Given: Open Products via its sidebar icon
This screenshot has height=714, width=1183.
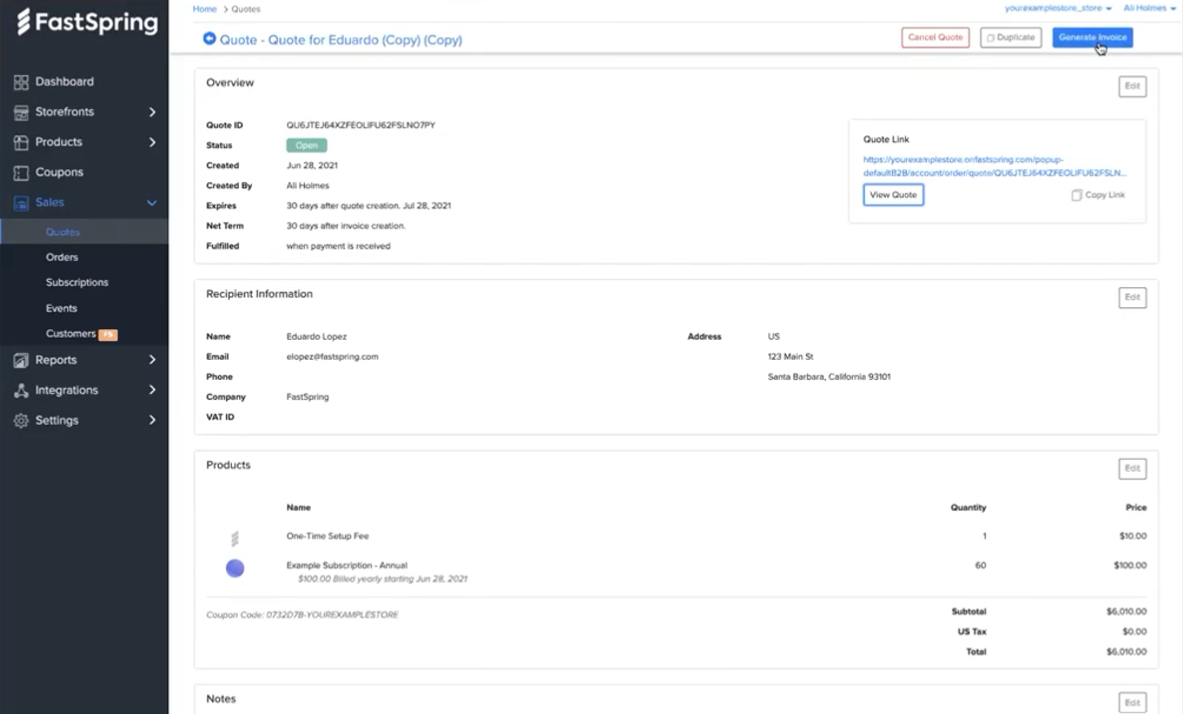Looking at the screenshot, I should pos(22,141).
